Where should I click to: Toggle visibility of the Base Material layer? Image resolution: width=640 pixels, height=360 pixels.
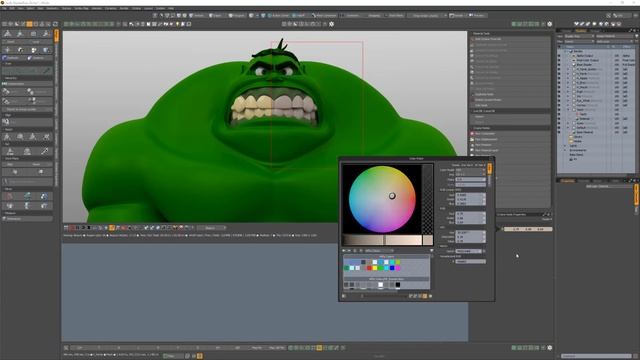click(559, 132)
